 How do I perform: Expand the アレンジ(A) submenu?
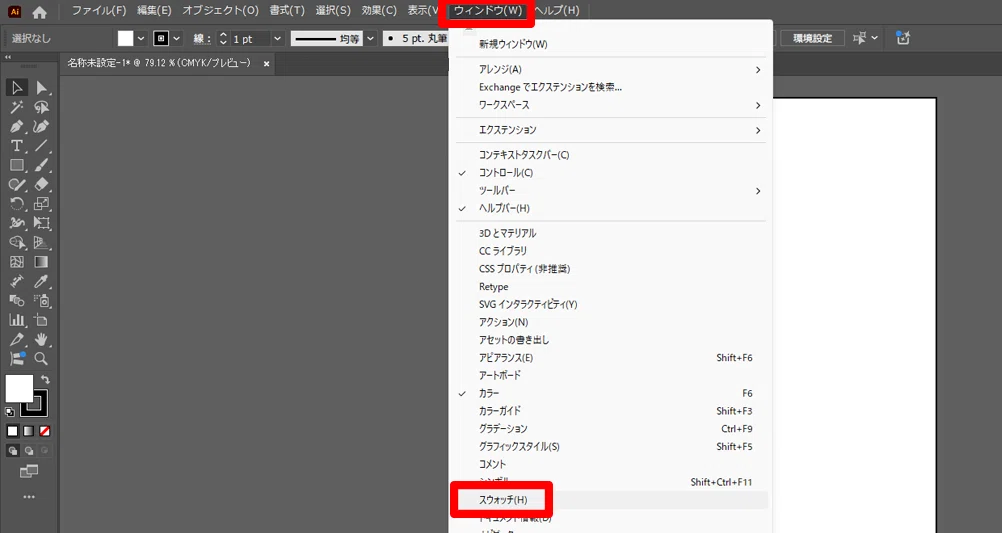tap(611, 69)
